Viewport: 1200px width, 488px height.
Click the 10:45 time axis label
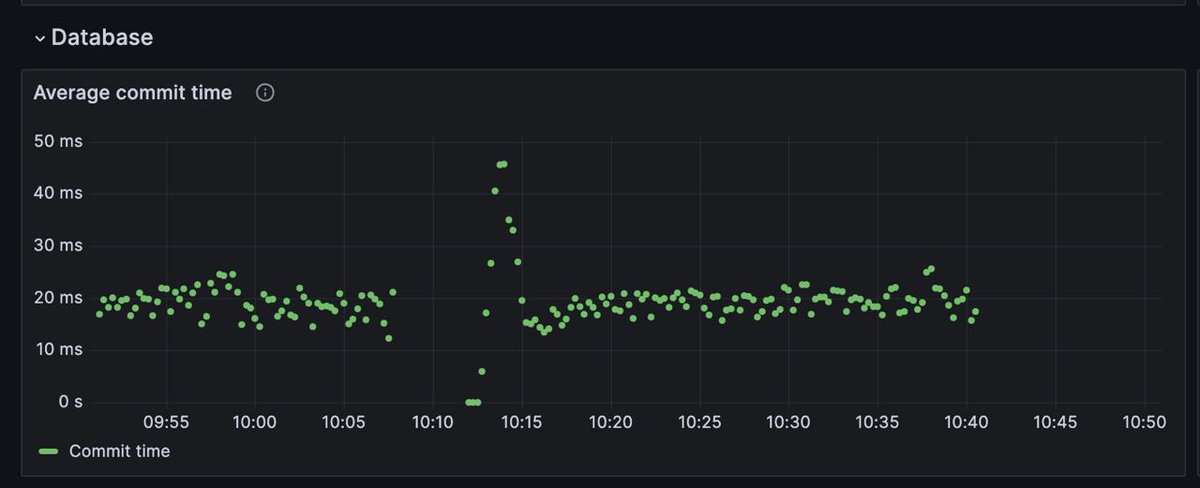(1056, 422)
